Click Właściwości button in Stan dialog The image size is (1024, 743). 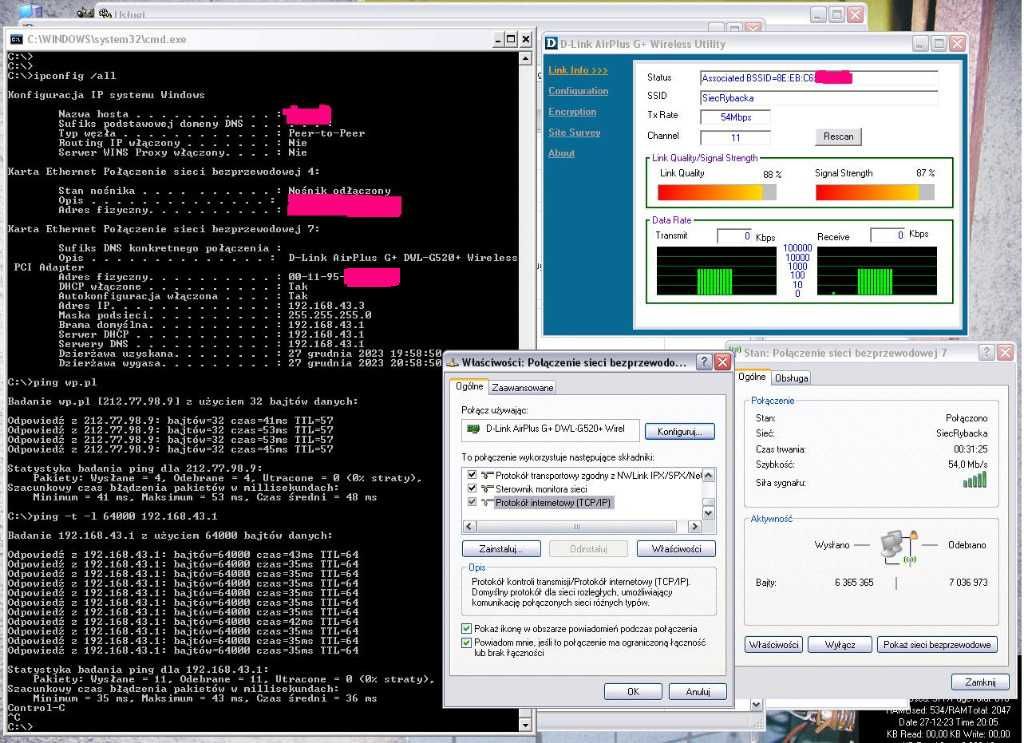pos(773,644)
